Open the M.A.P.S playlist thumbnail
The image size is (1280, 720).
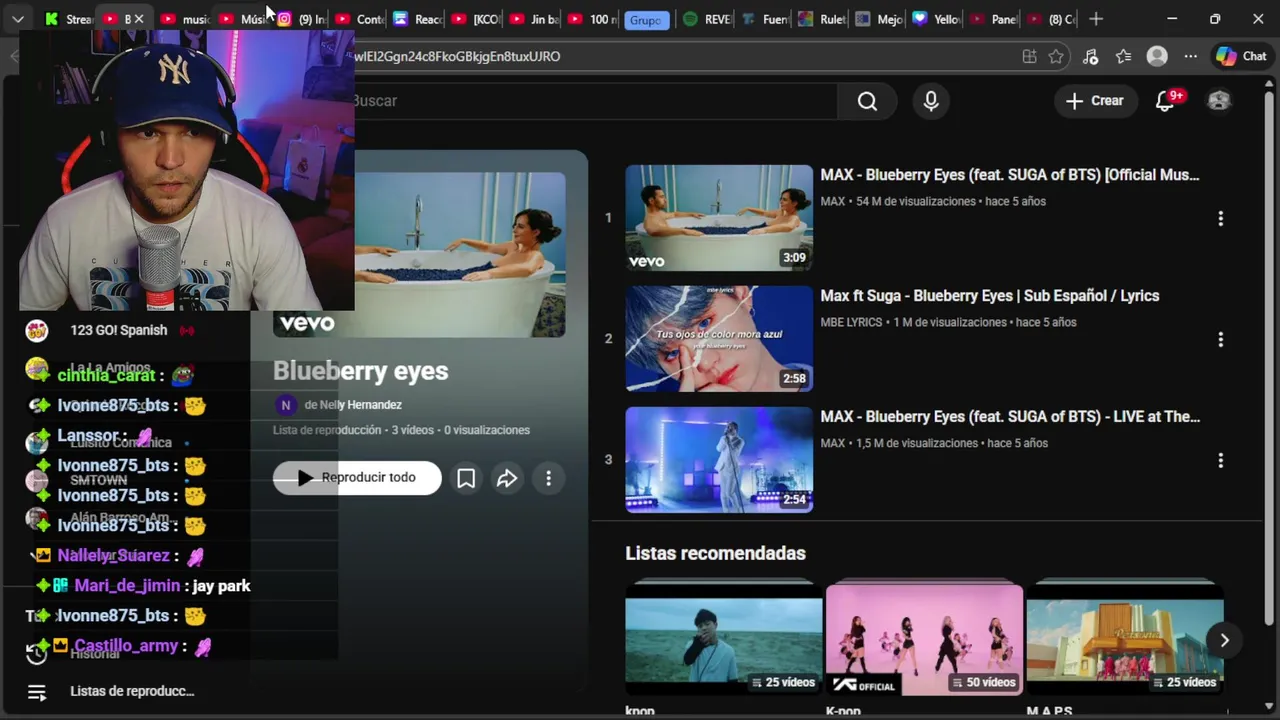coord(1125,640)
